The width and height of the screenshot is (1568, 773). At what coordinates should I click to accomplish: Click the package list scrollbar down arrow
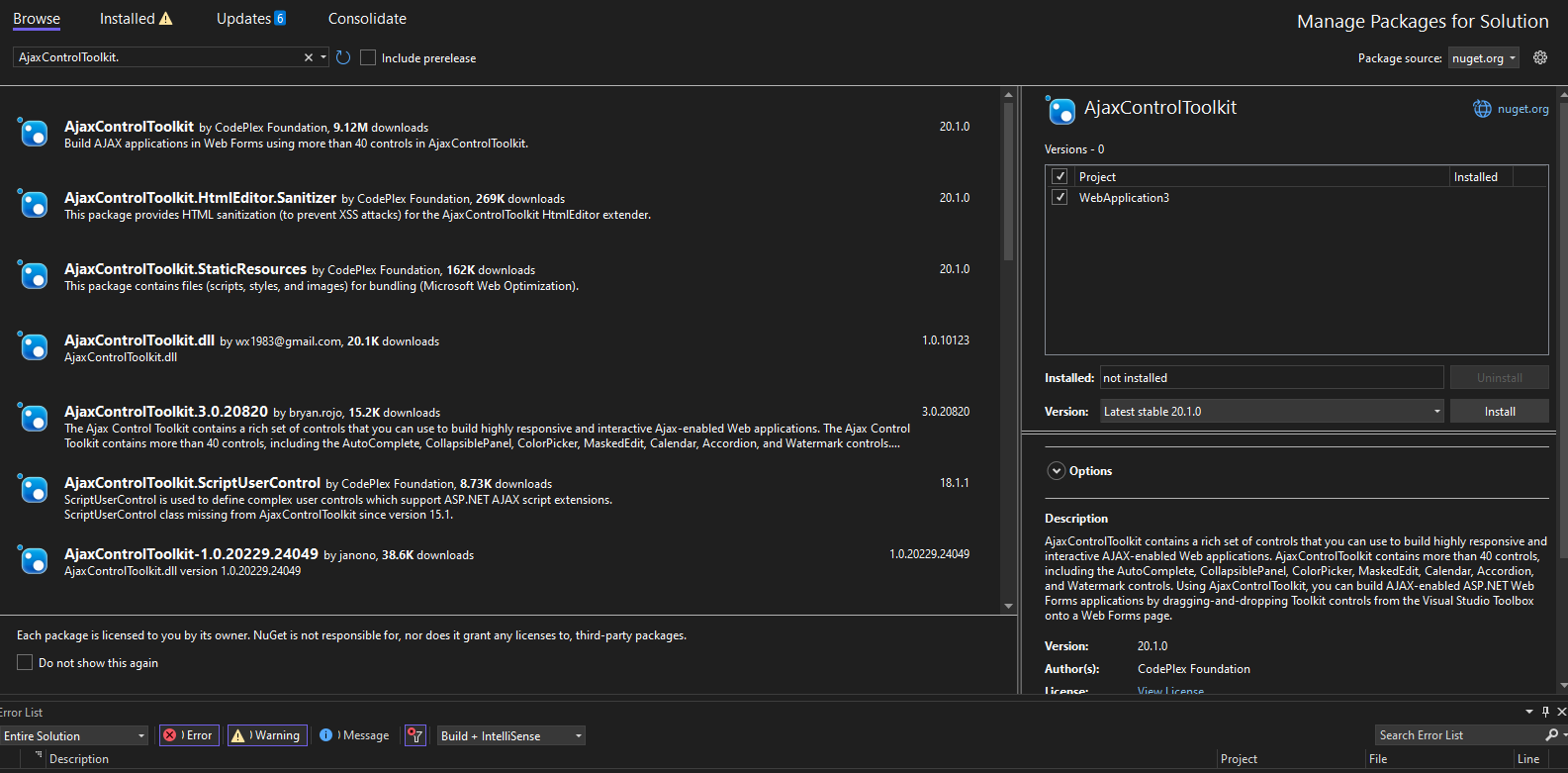tap(1008, 606)
